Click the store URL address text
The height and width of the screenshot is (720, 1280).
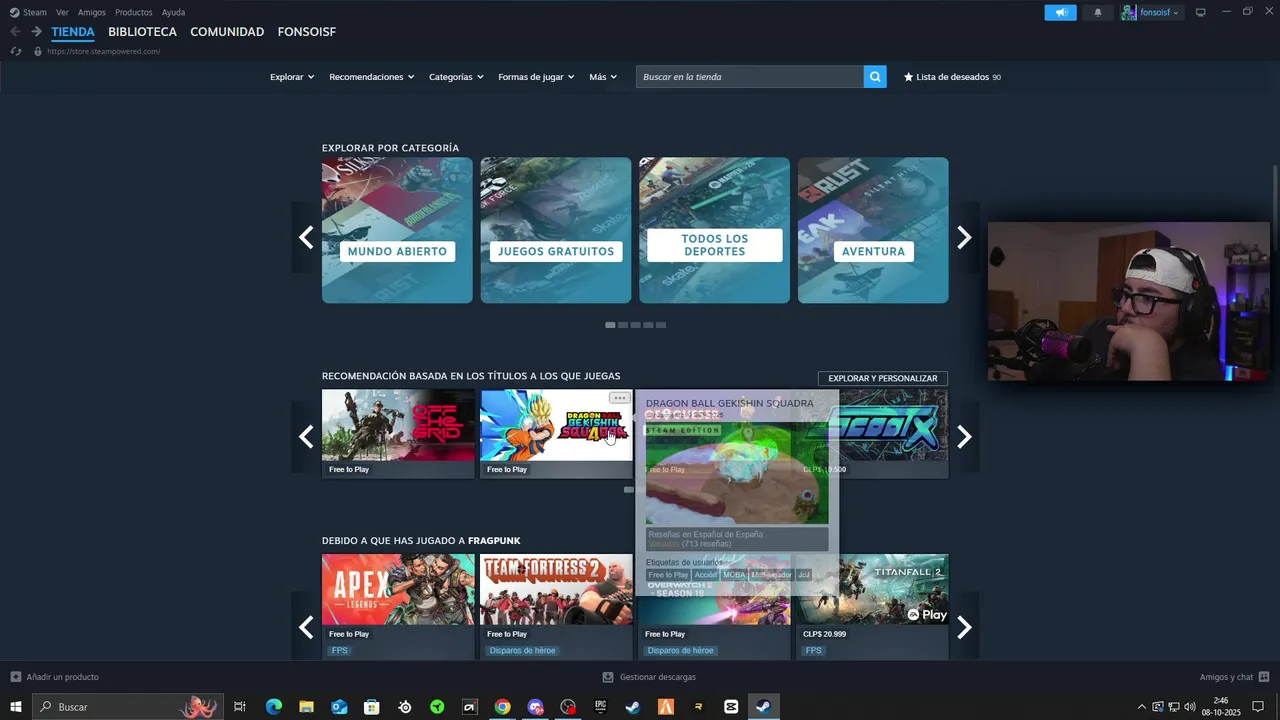coord(103,51)
